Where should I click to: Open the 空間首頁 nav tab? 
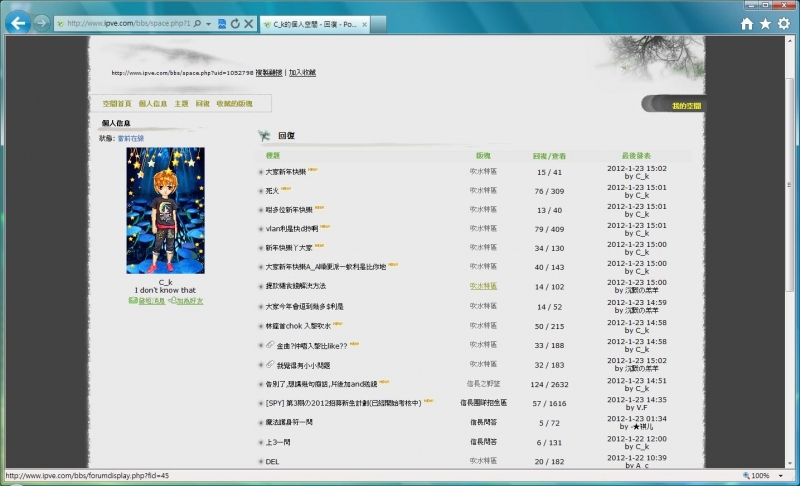click(x=117, y=104)
